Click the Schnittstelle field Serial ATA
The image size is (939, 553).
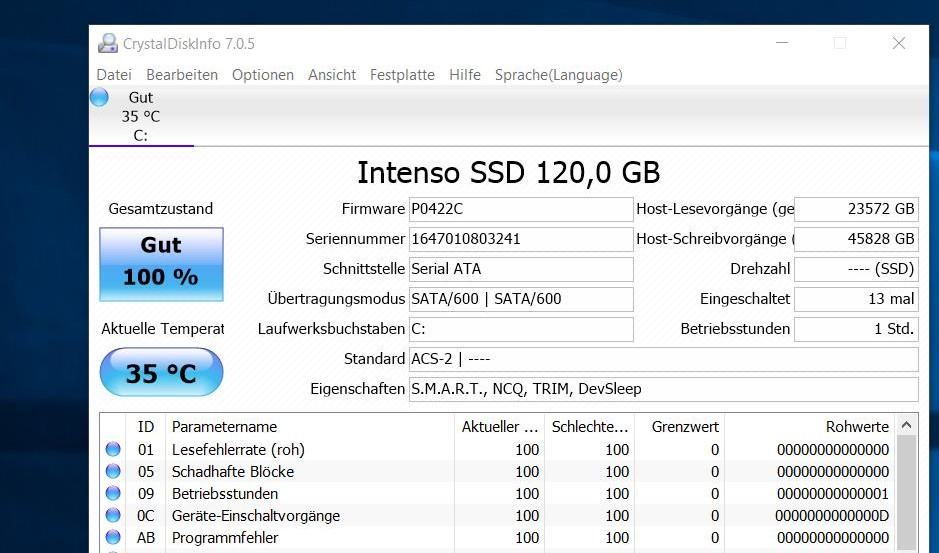[521, 269]
